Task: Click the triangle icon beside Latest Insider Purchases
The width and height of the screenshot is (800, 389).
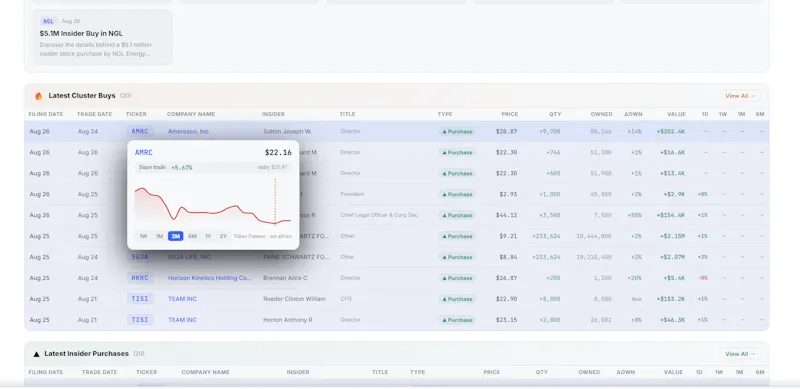Action: click(x=36, y=354)
